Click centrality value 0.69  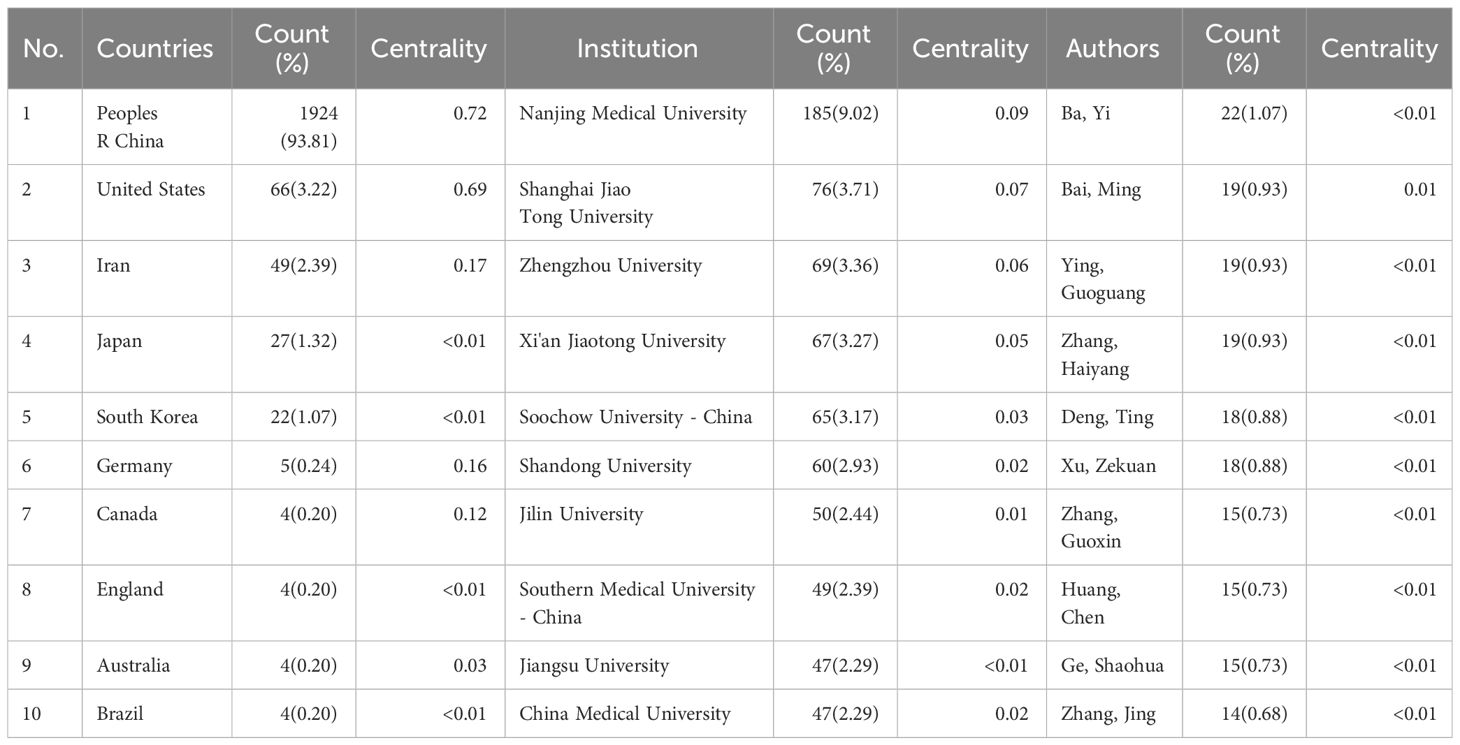click(470, 189)
